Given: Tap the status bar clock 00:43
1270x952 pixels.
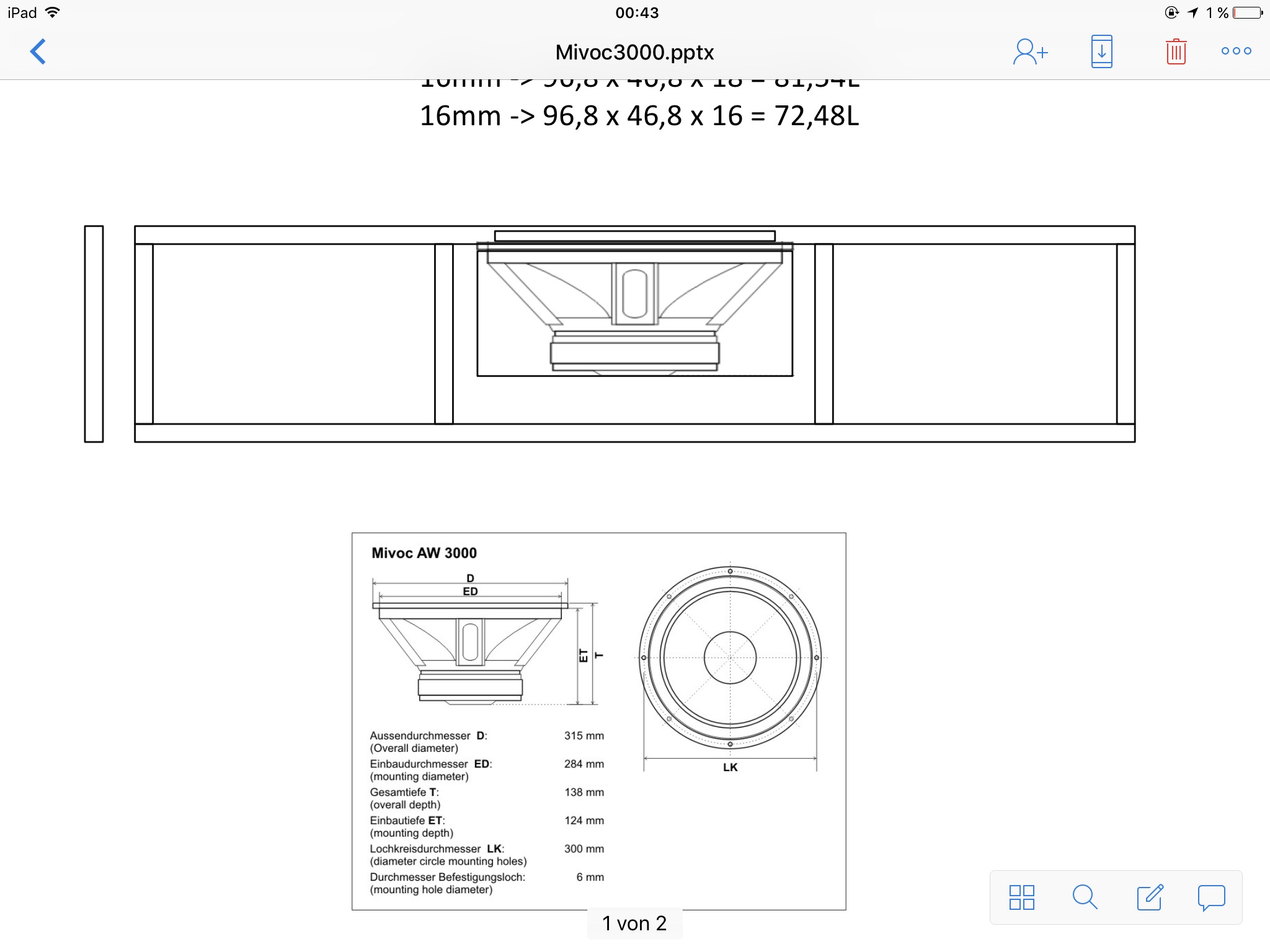Looking at the screenshot, I should click(x=637, y=13).
